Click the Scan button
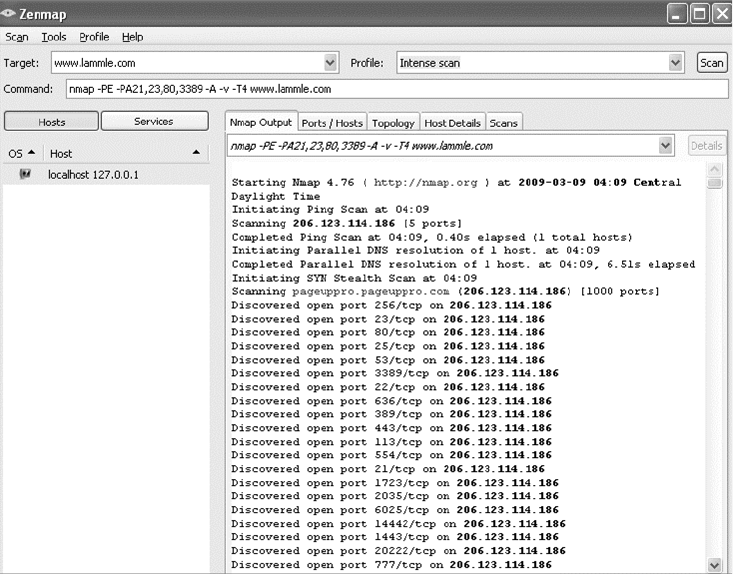This screenshot has width=733, height=574. click(712, 63)
